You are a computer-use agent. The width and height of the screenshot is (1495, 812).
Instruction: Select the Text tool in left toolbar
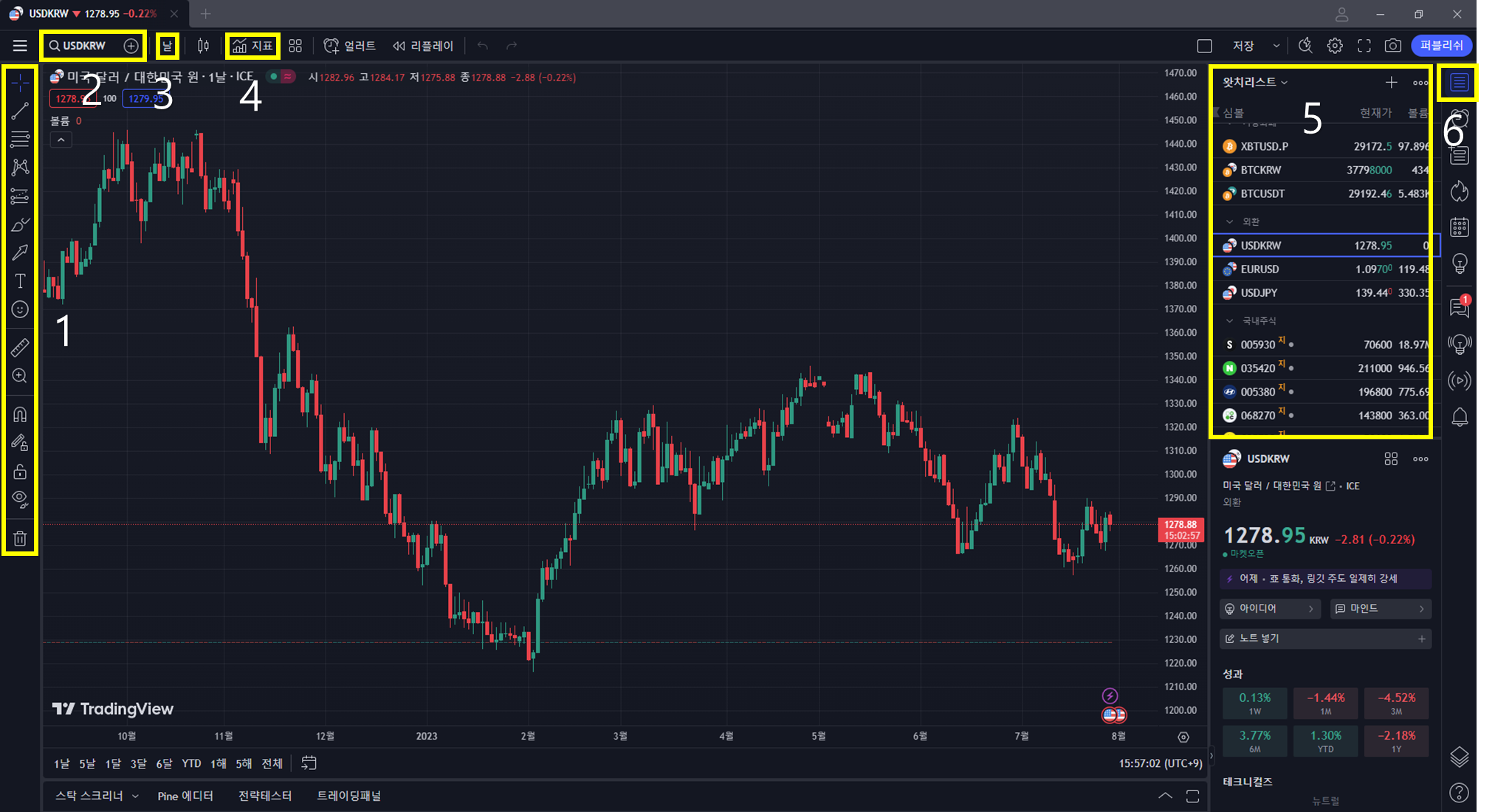click(20, 281)
